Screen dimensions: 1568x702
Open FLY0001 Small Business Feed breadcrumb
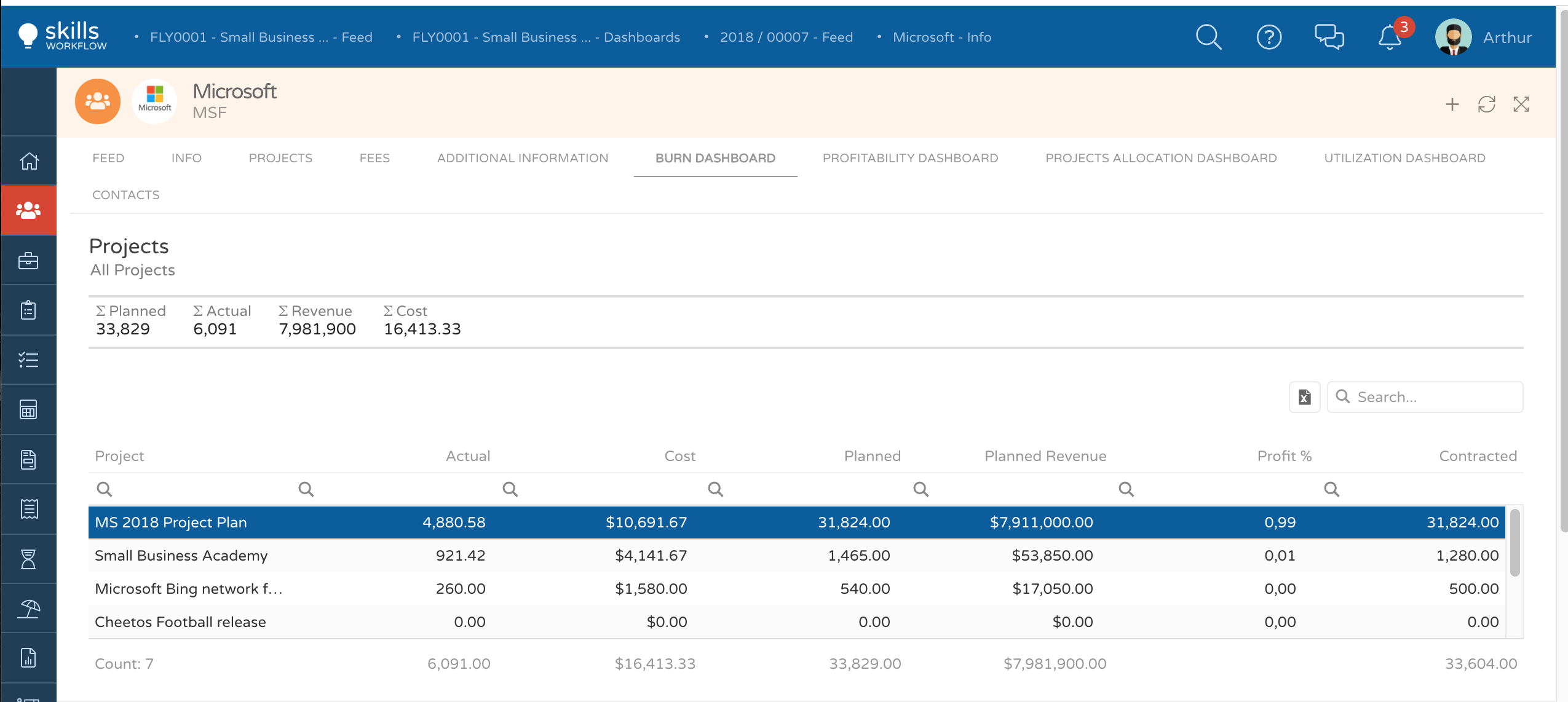click(x=261, y=37)
